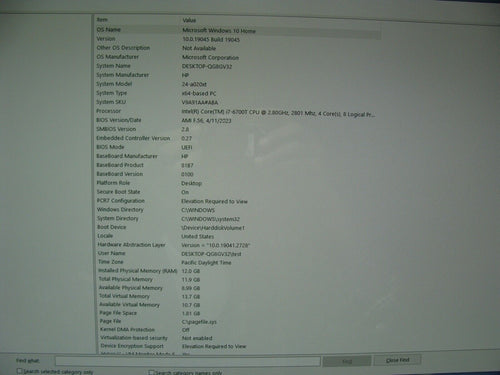This screenshot has height=375, width=500.
Task: Select the Embedded Controller Version row
Action: click(x=237, y=138)
